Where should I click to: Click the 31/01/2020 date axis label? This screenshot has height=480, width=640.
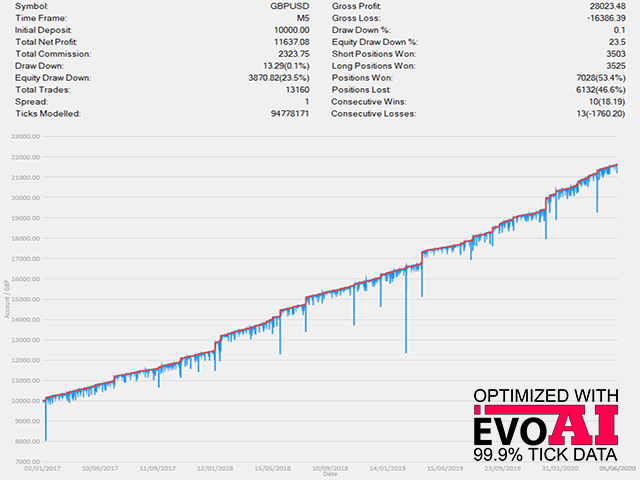click(x=560, y=468)
